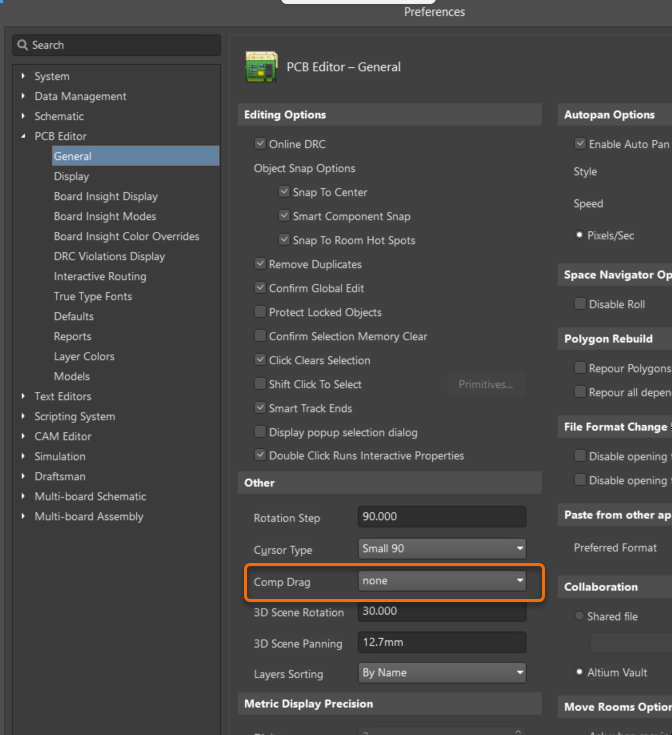Click the PCB Editor board icon
672x735 pixels.
261,67
